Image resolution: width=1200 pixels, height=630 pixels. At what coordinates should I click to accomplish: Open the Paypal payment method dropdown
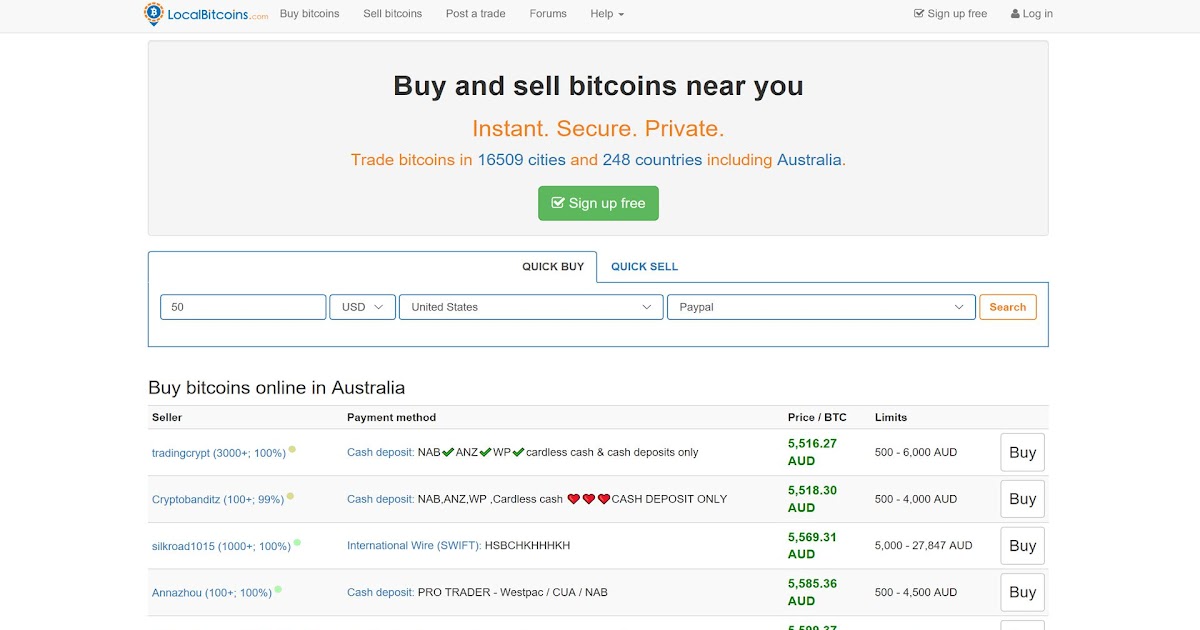tap(821, 307)
